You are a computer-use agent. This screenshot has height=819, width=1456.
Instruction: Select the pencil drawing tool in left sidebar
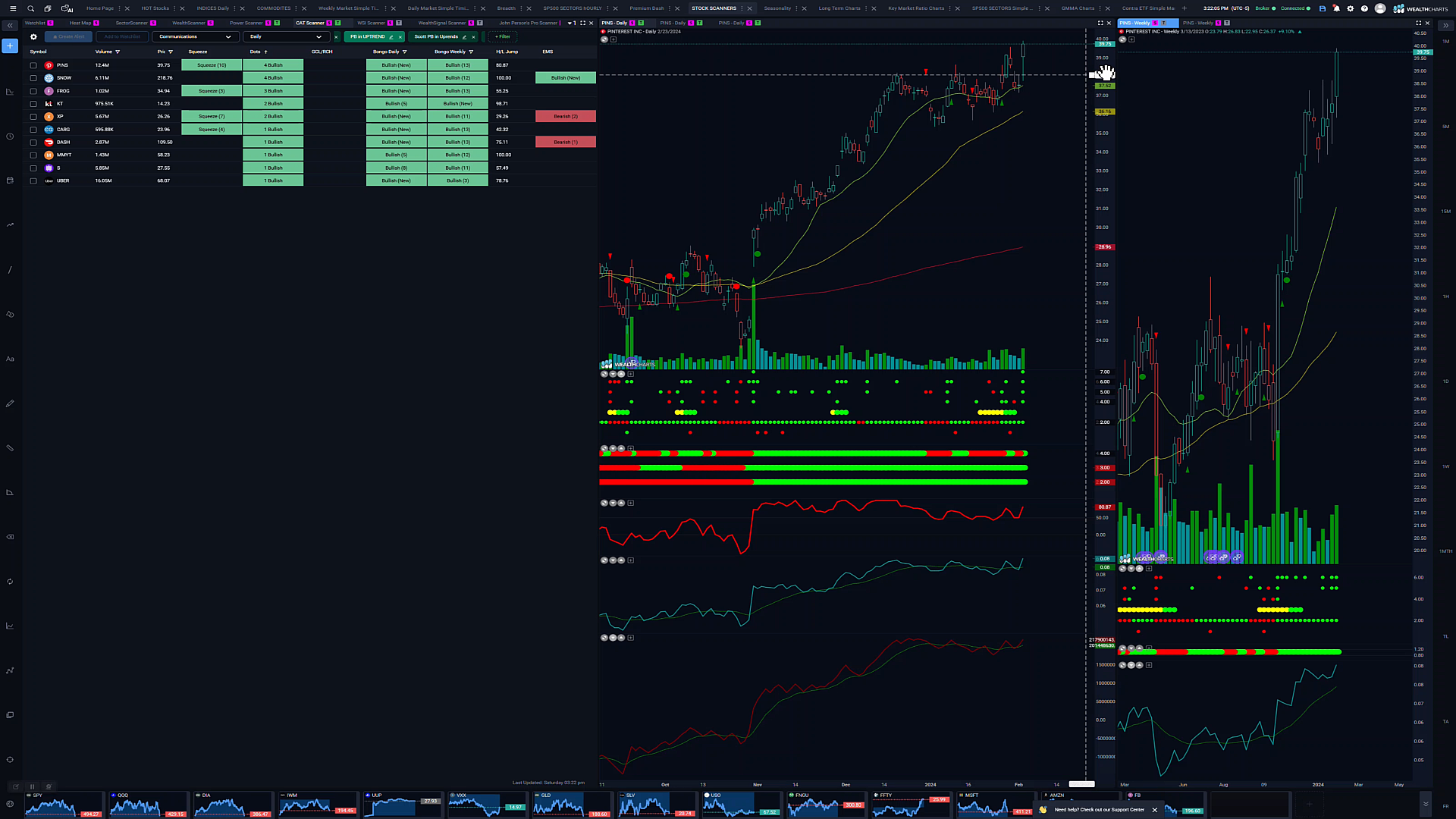(x=10, y=403)
